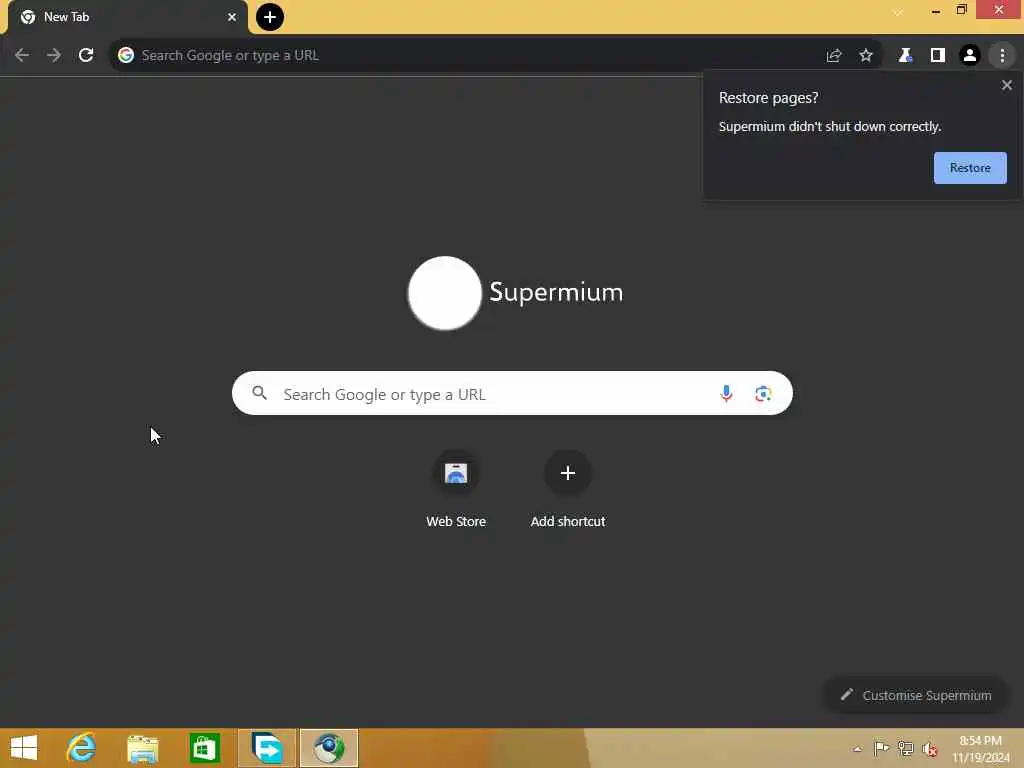Open the Windows Store taskbar icon

click(204, 748)
